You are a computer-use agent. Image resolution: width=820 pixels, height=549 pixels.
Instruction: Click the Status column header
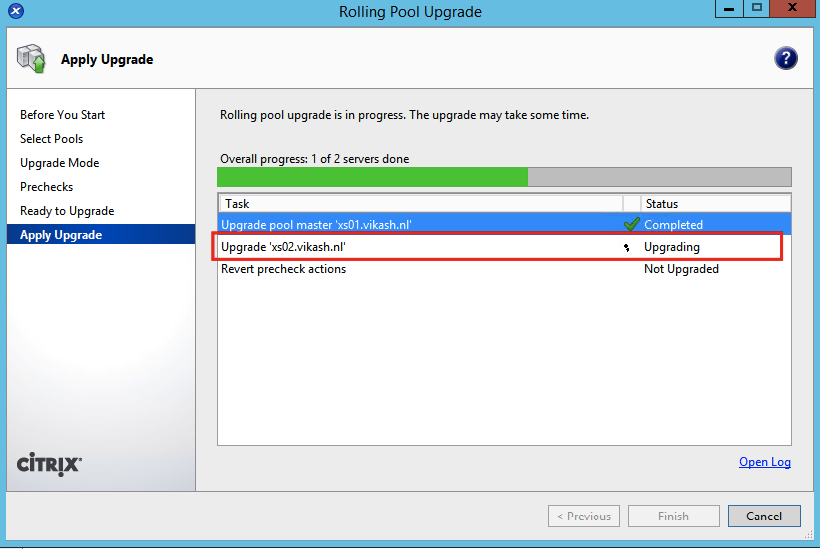click(x=715, y=203)
